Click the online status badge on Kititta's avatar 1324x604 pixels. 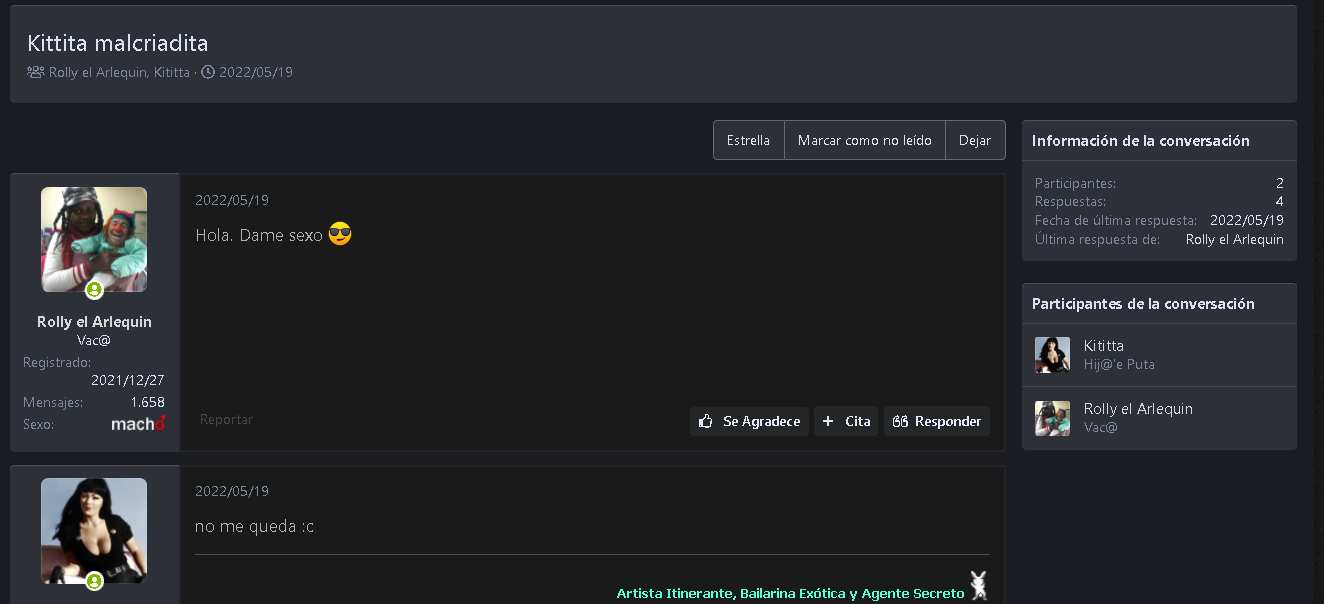point(94,581)
